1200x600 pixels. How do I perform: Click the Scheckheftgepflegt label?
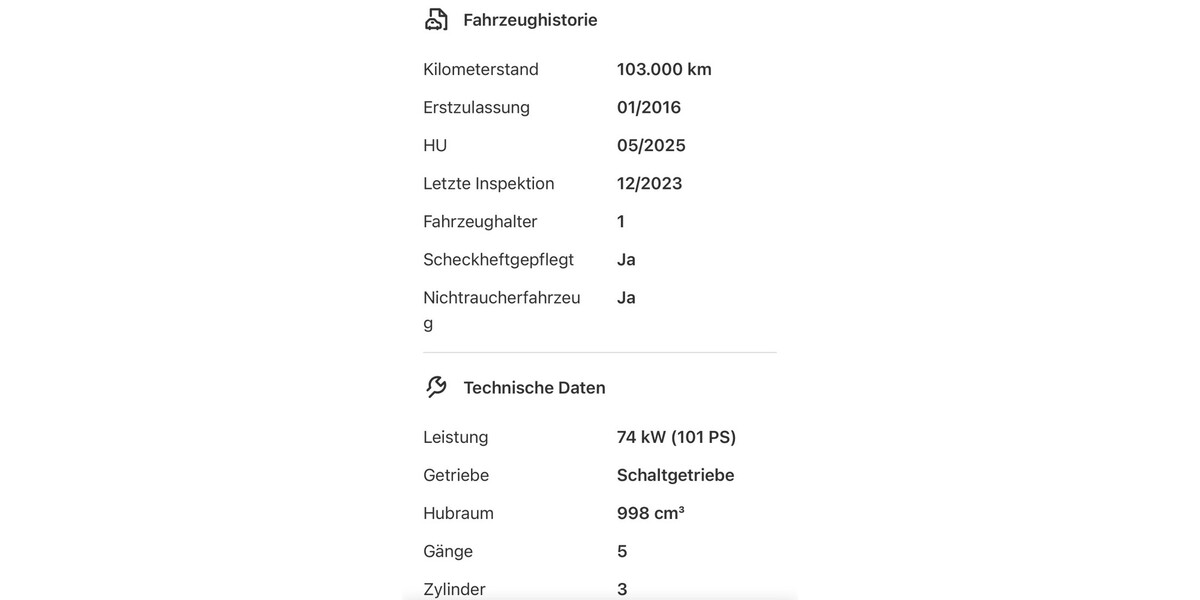[x=498, y=259]
